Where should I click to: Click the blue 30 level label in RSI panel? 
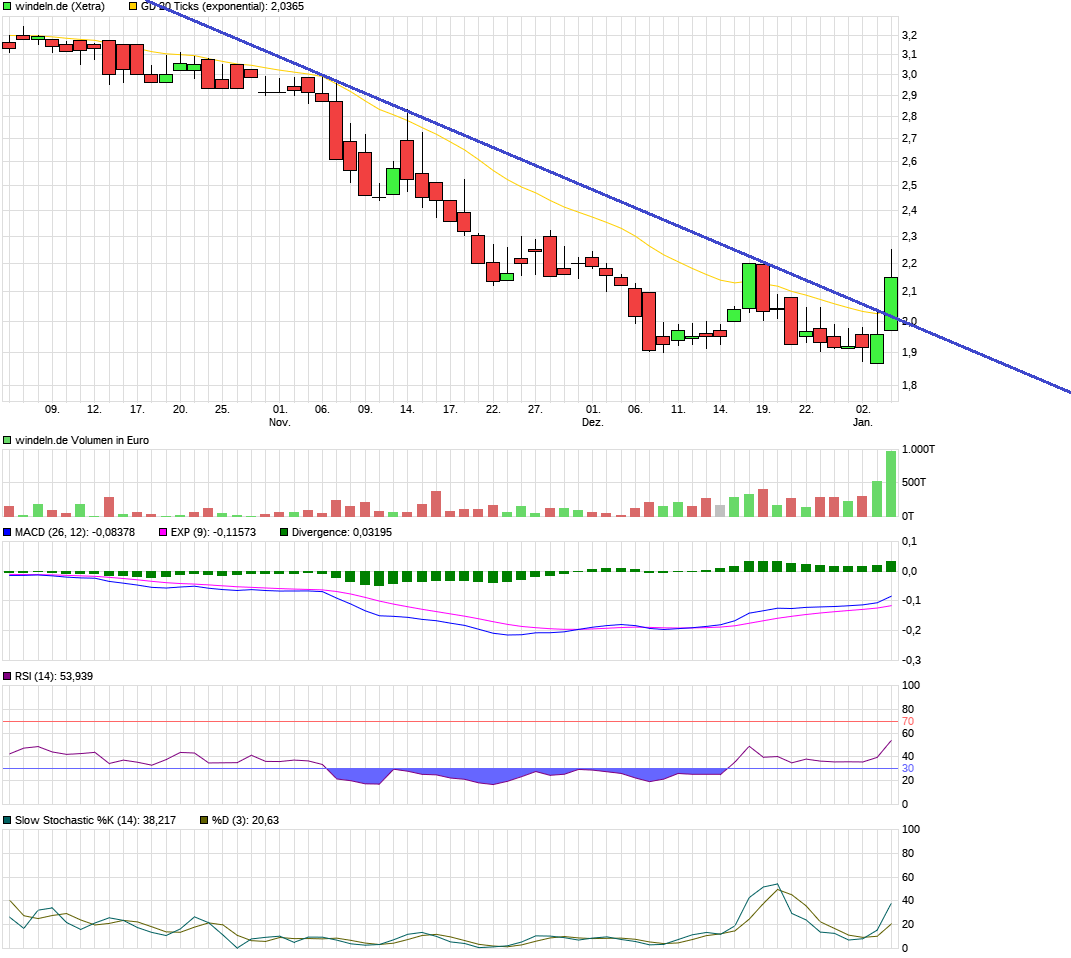pos(908,768)
